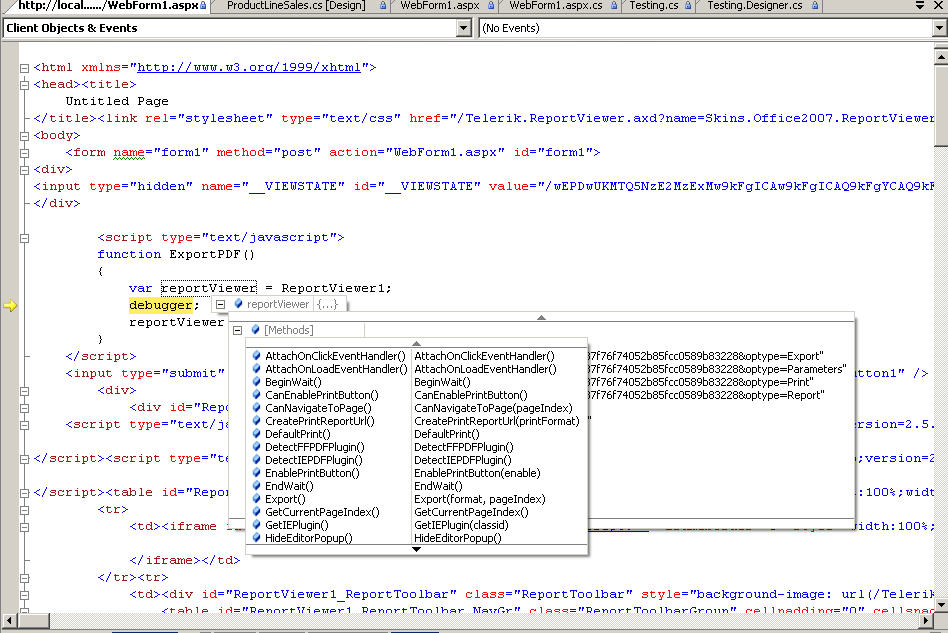Click the horizontal scrollbar left arrow
This screenshot has height=633, width=948.
tap(9, 620)
